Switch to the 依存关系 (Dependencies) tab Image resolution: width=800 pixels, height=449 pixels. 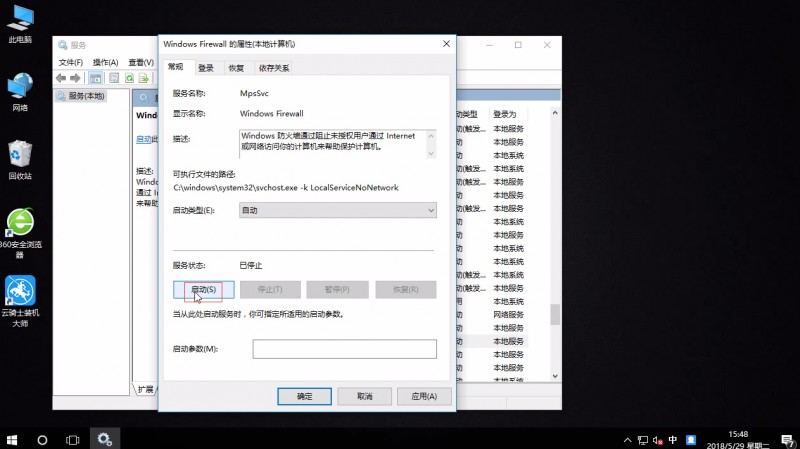click(273, 68)
